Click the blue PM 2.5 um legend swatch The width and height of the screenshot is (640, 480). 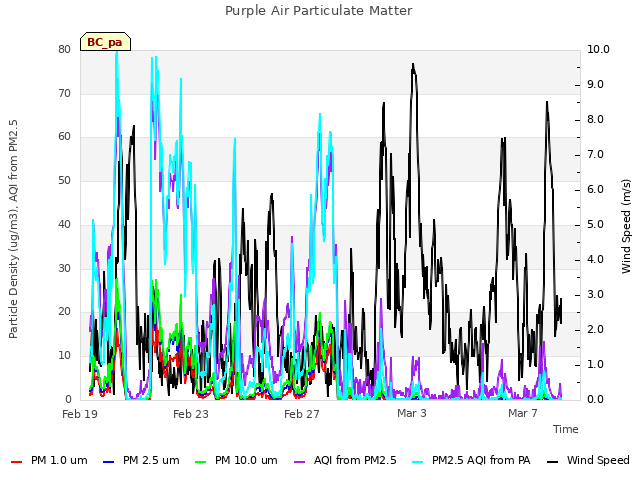pyautogui.click(x=108, y=462)
